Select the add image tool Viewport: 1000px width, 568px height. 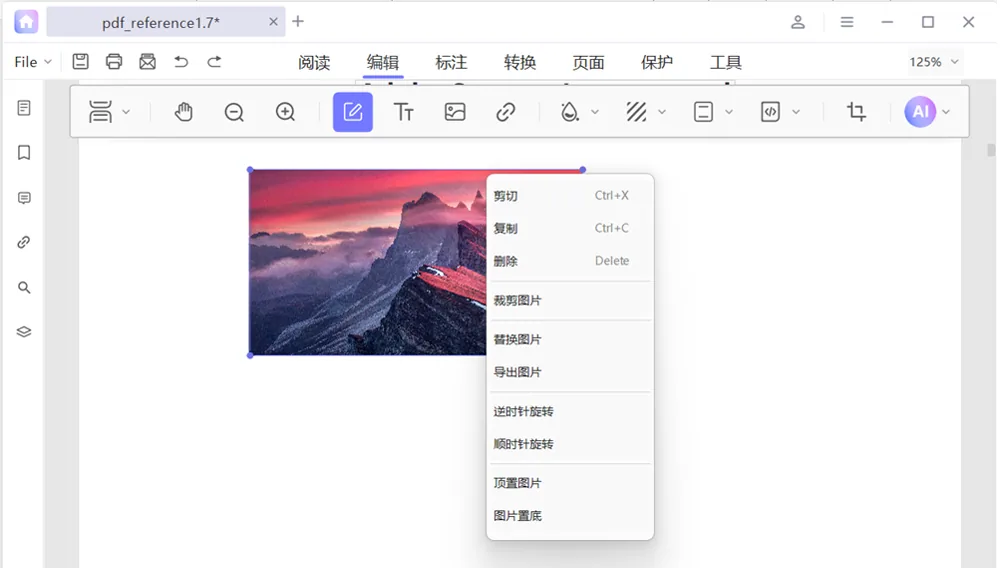tap(455, 112)
